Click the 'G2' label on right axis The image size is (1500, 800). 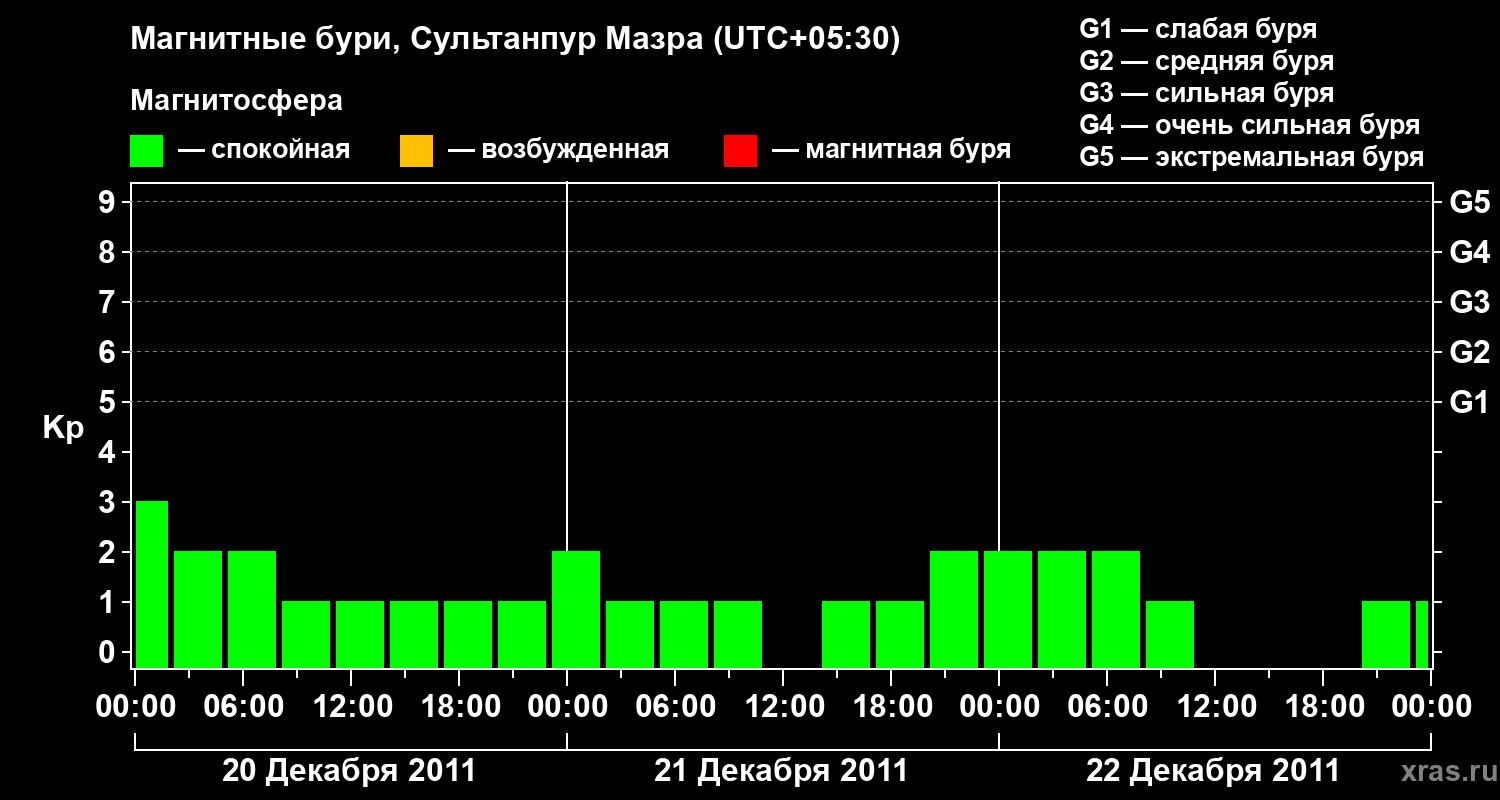point(1470,352)
